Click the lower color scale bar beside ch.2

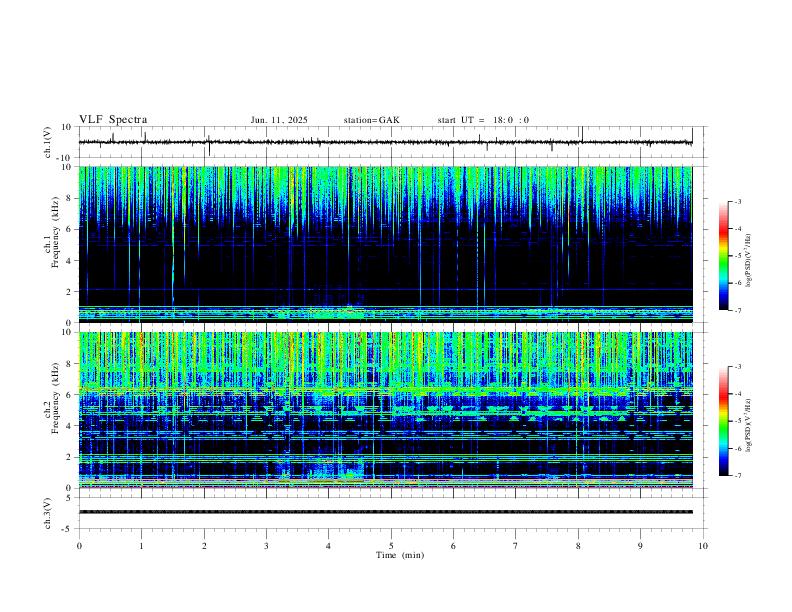click(x=724, y=421)
